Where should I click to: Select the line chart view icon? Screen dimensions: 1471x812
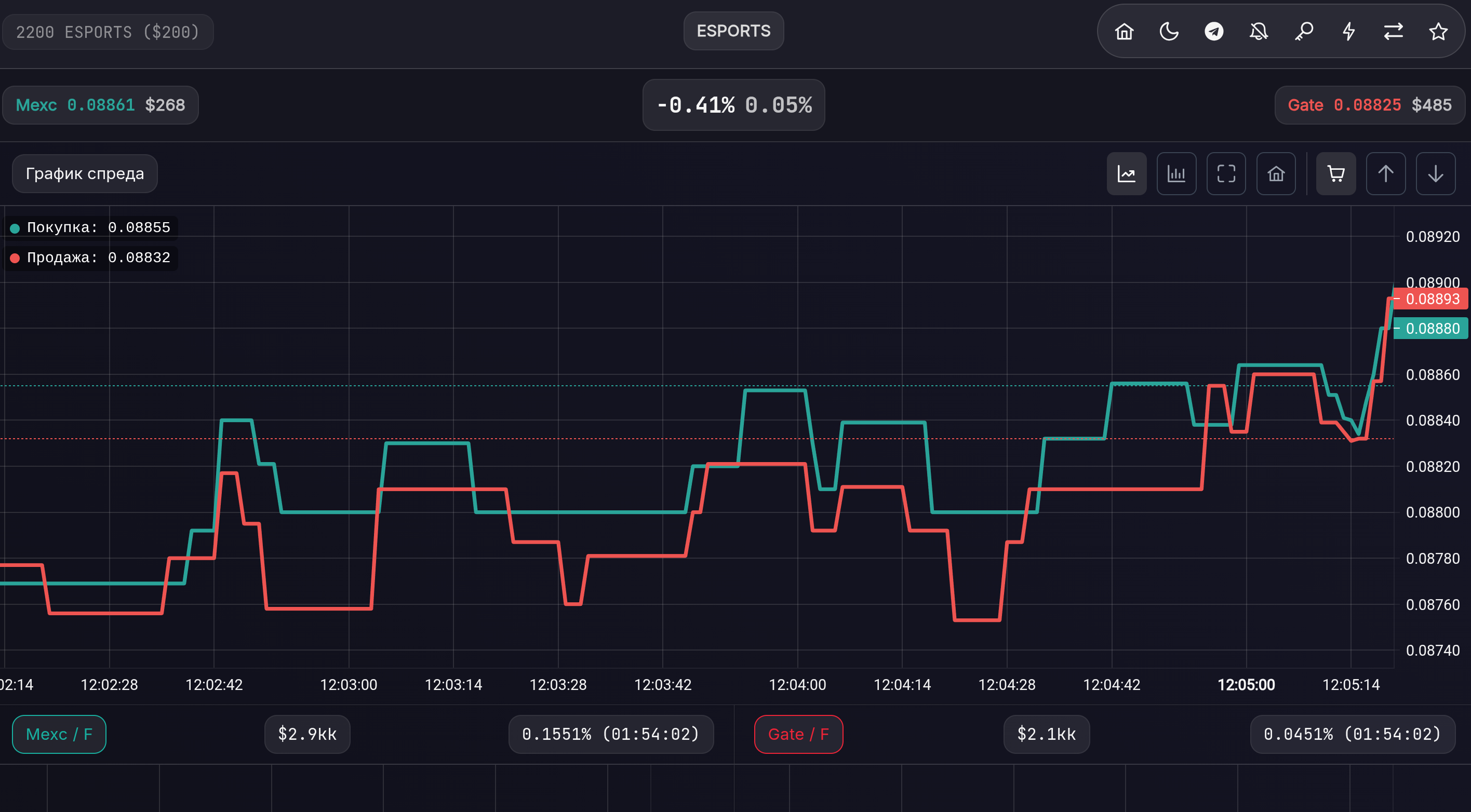tap(1126, 173)
